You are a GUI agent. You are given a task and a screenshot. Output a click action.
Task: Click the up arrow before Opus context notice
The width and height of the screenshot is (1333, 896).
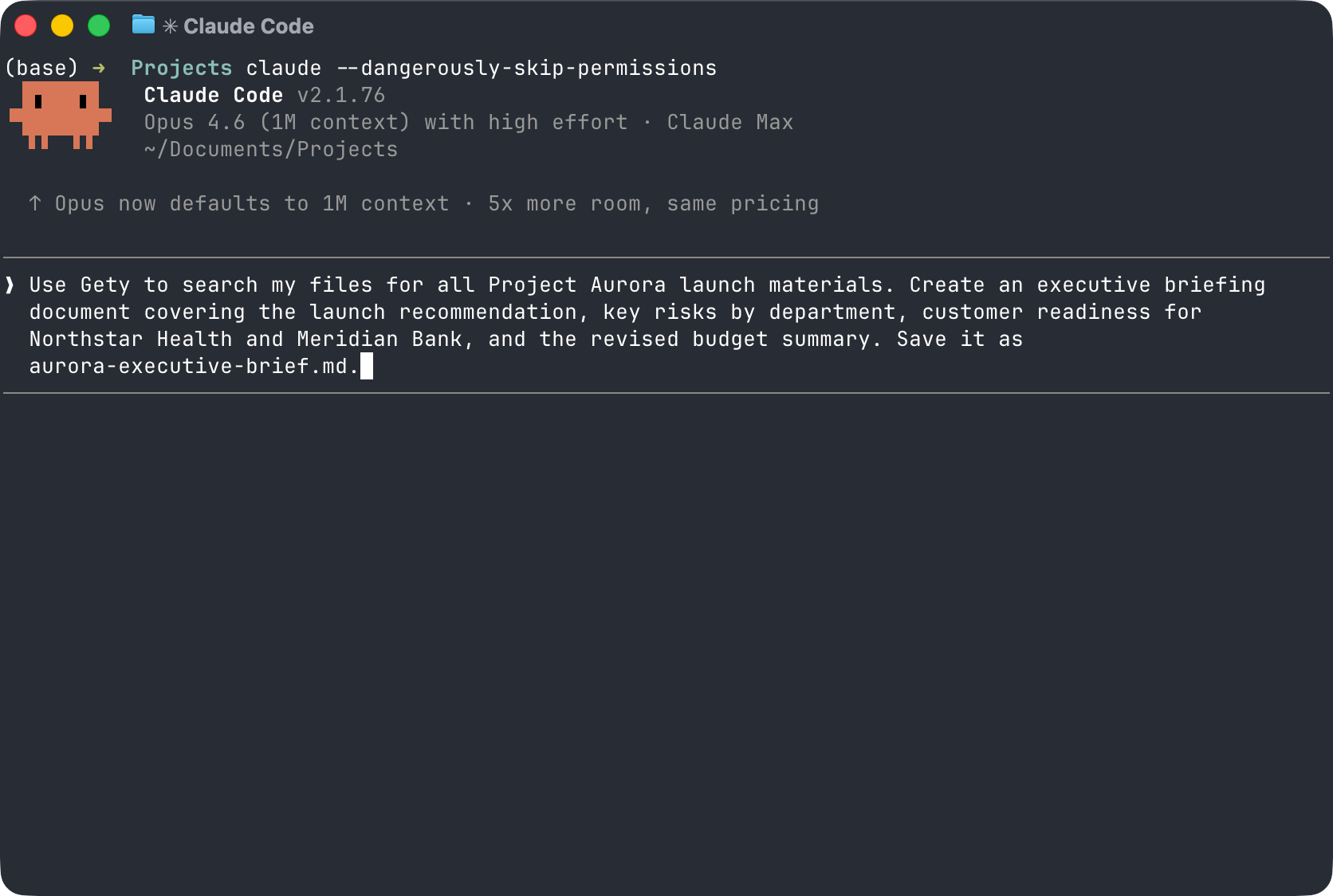pyautogui.click(x=34, y=203)
